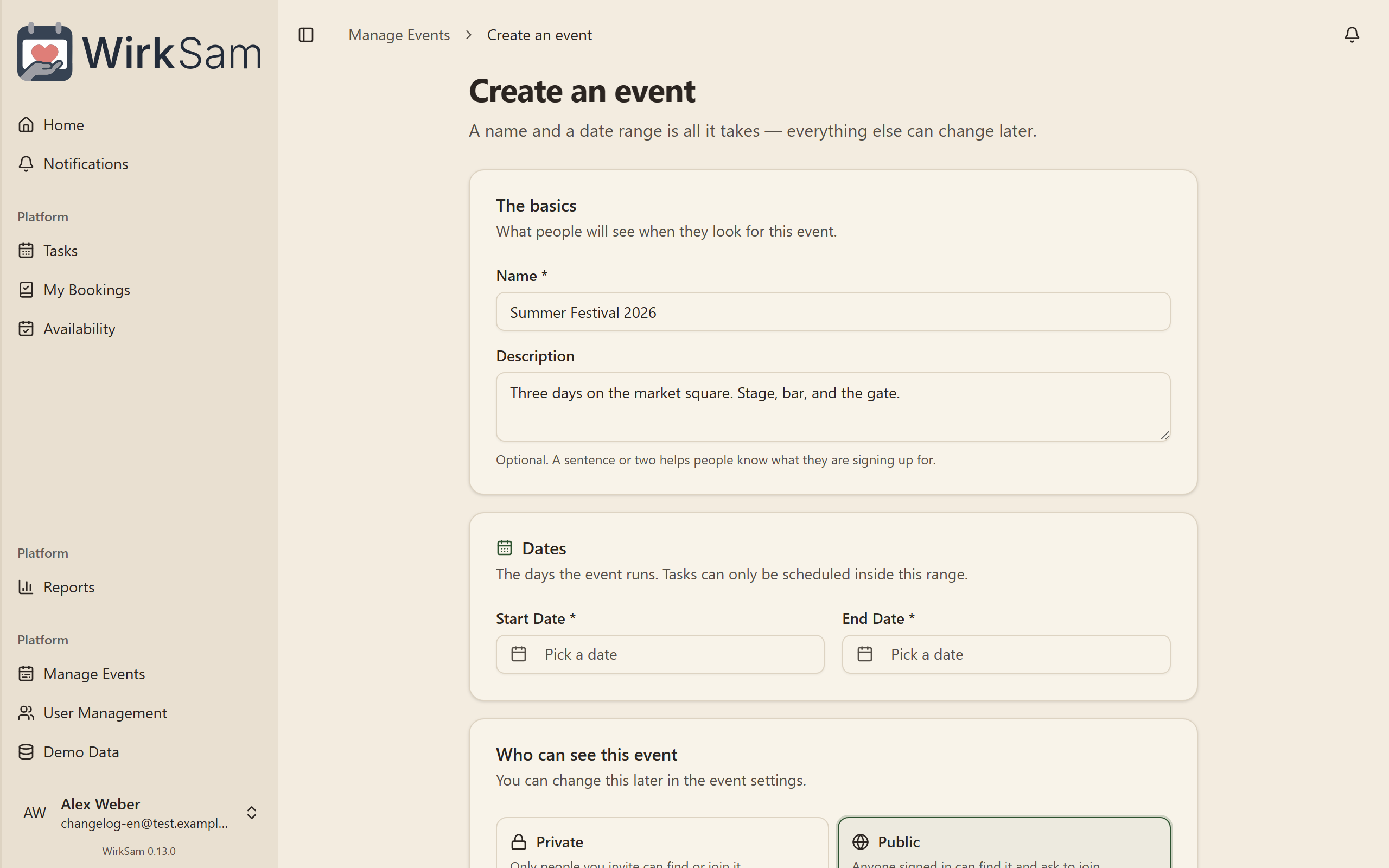Click the changelog-en email text
Viewport: 1389px width, 868px height.
[145, 823]
